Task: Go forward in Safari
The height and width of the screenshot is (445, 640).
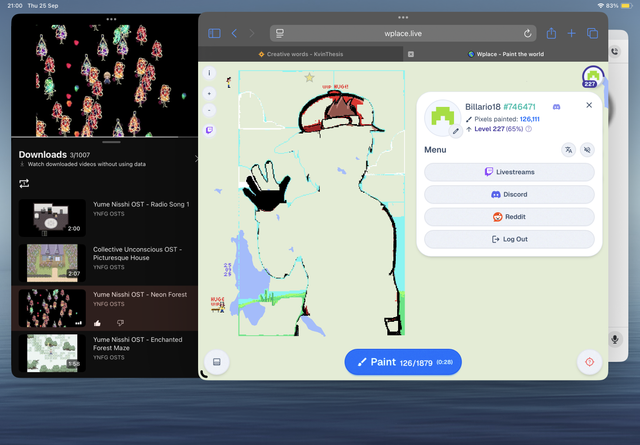Action: [252, 33]
